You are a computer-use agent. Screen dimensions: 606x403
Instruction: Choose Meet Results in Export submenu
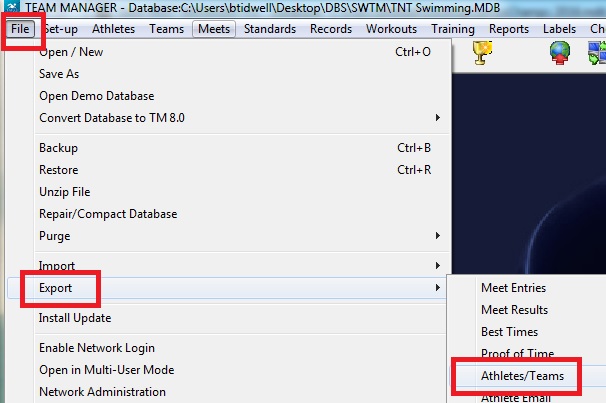coord(527,310)
